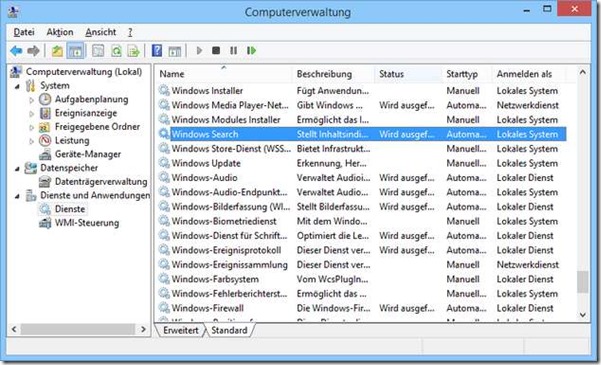The height and width of the screenshot is (365, 601).
Task: Select Computerverwaltung (Lokal) root node
Action: (84, 72)
